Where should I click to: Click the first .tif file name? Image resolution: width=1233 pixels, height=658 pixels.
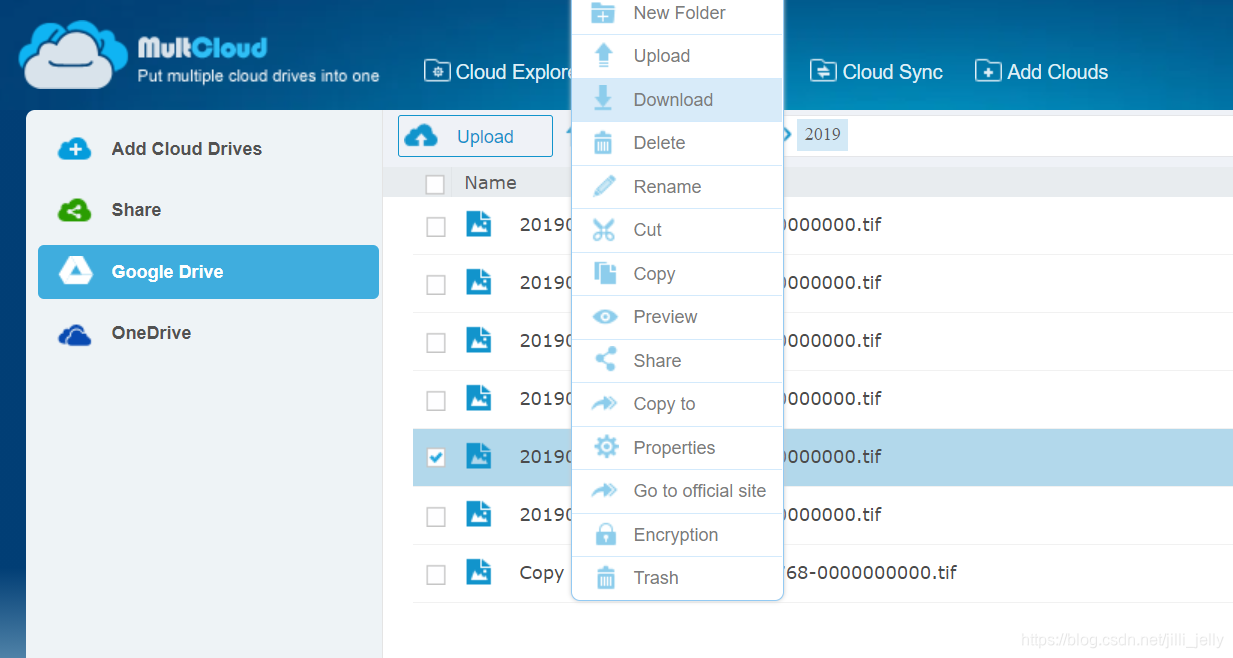(x=700, y=225)
